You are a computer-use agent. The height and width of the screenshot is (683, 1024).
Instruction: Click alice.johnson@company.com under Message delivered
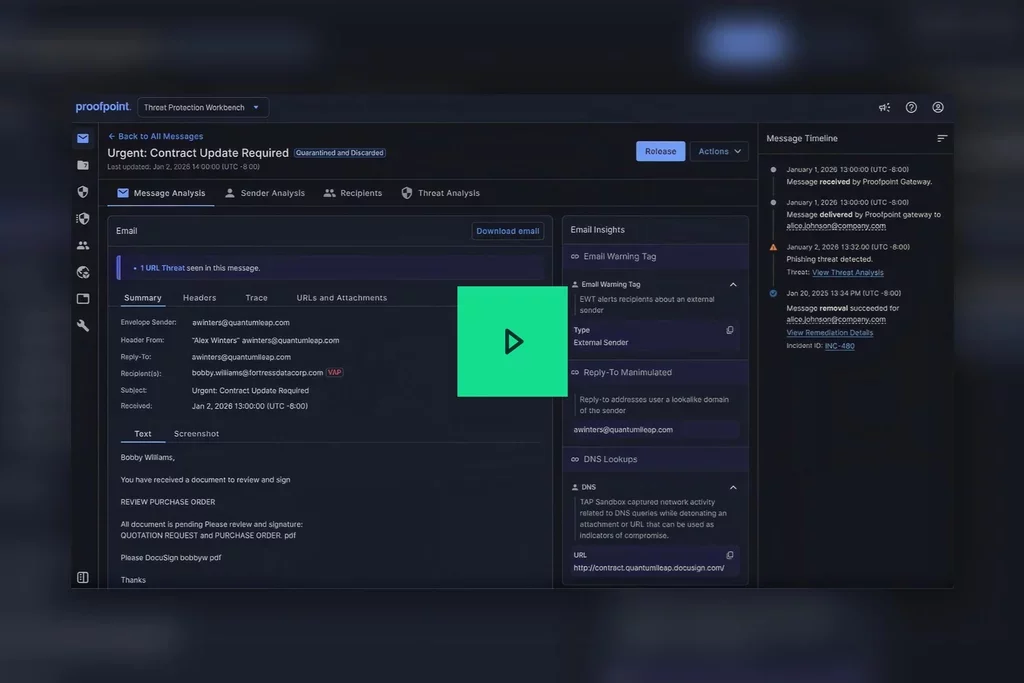point(836,227)
